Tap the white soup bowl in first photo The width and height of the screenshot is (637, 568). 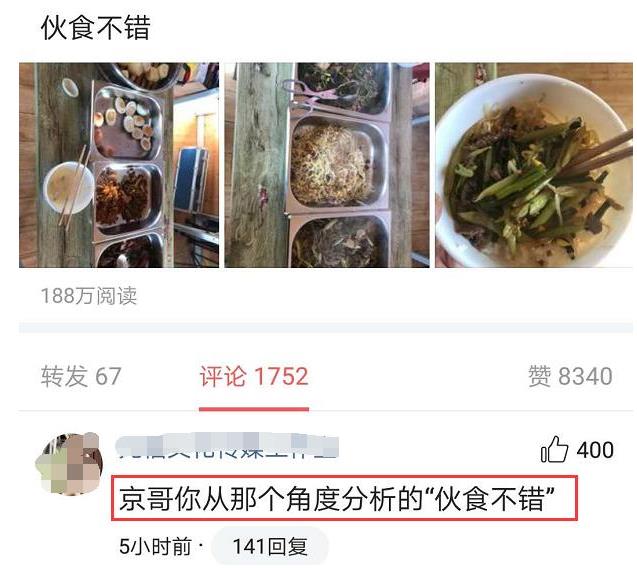[x=68, y=188]
